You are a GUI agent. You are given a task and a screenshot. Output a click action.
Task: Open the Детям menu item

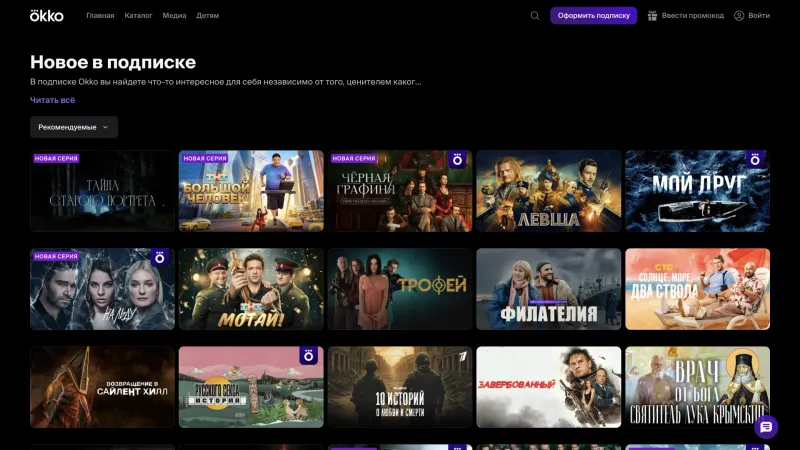208,16
